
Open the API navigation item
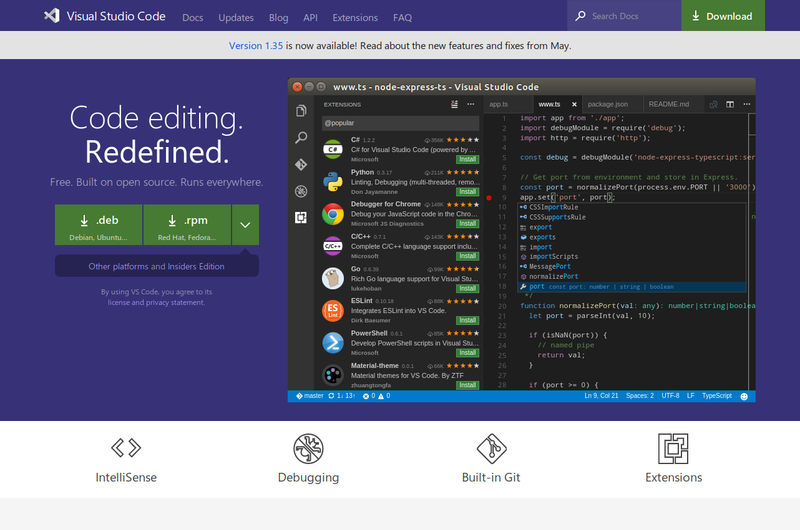coord(310,17)
